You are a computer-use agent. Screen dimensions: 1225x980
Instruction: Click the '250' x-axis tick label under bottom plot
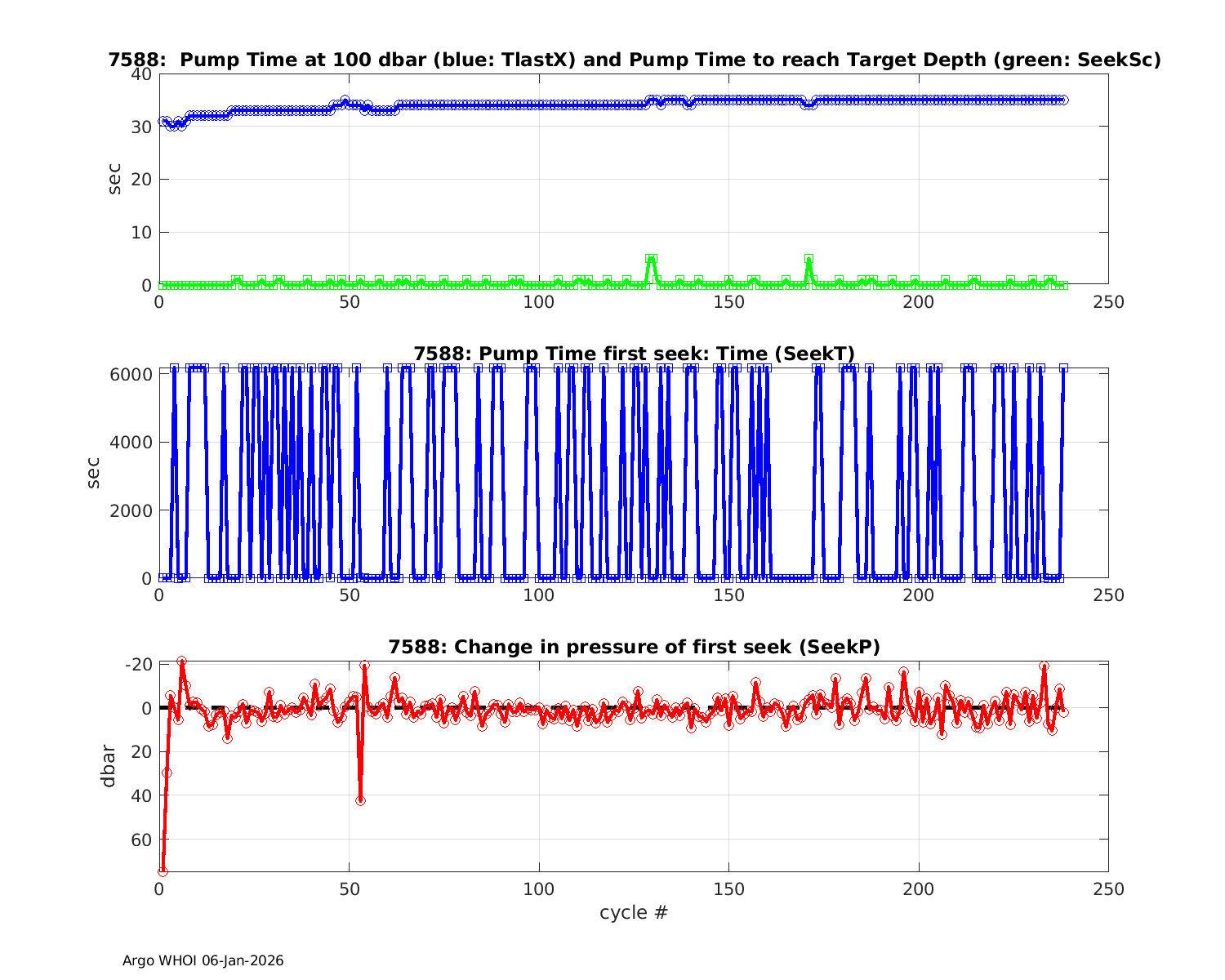pyautogui.click(x=1107, y=889)
